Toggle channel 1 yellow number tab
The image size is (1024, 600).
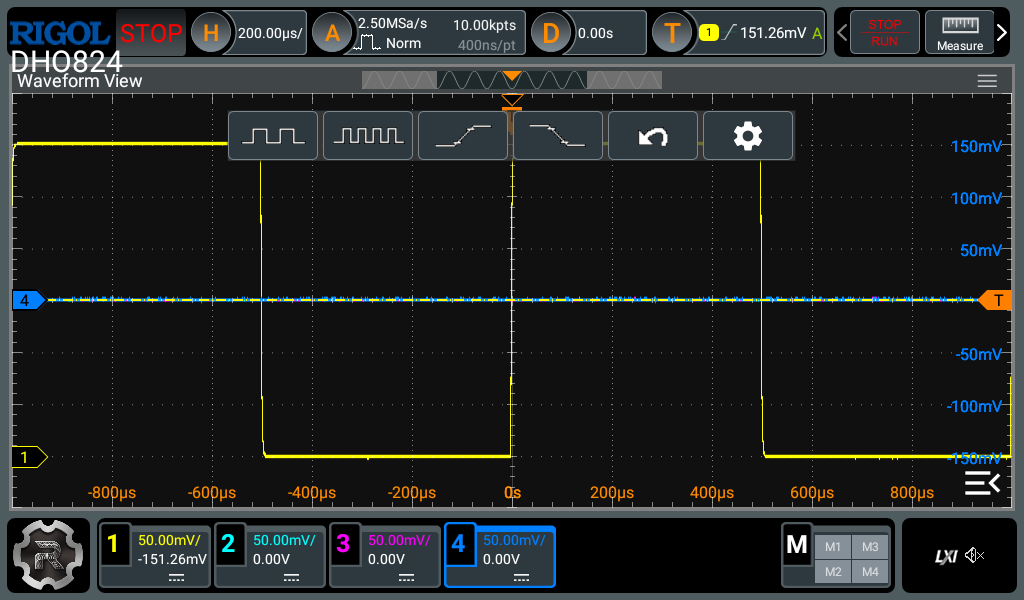point(113,543)
